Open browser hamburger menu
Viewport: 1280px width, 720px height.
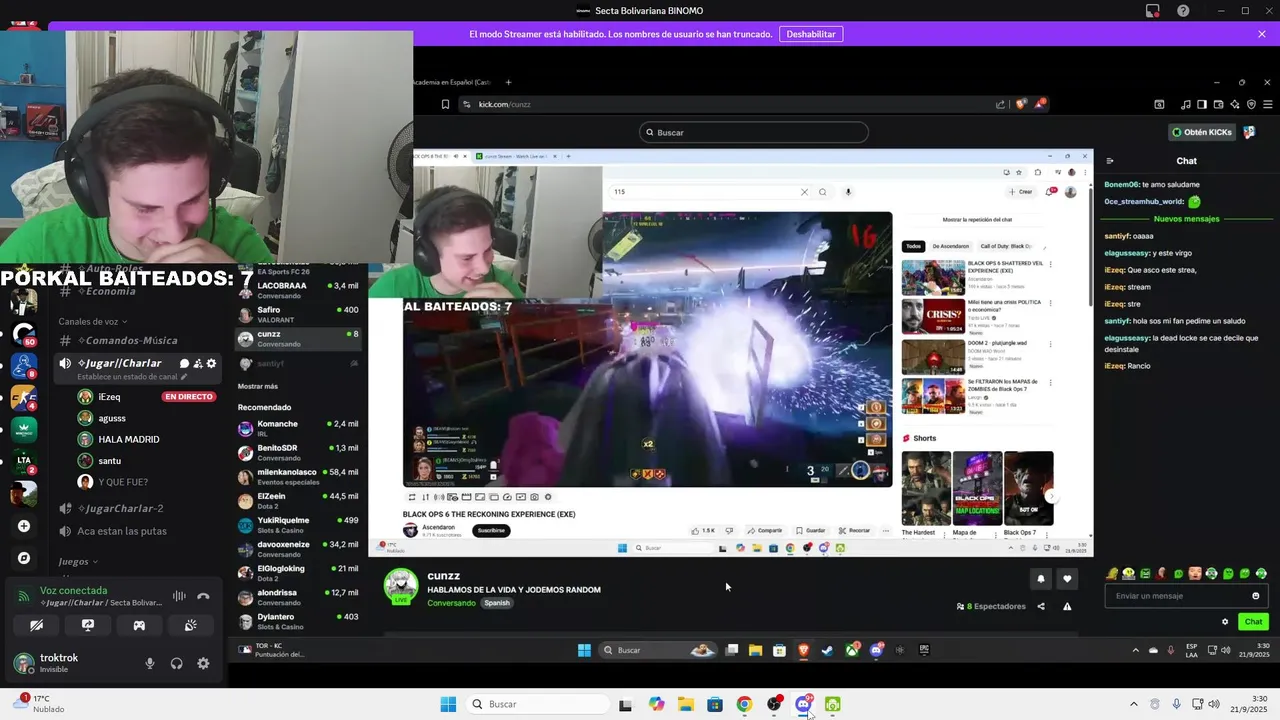(x=1268, y=104)
